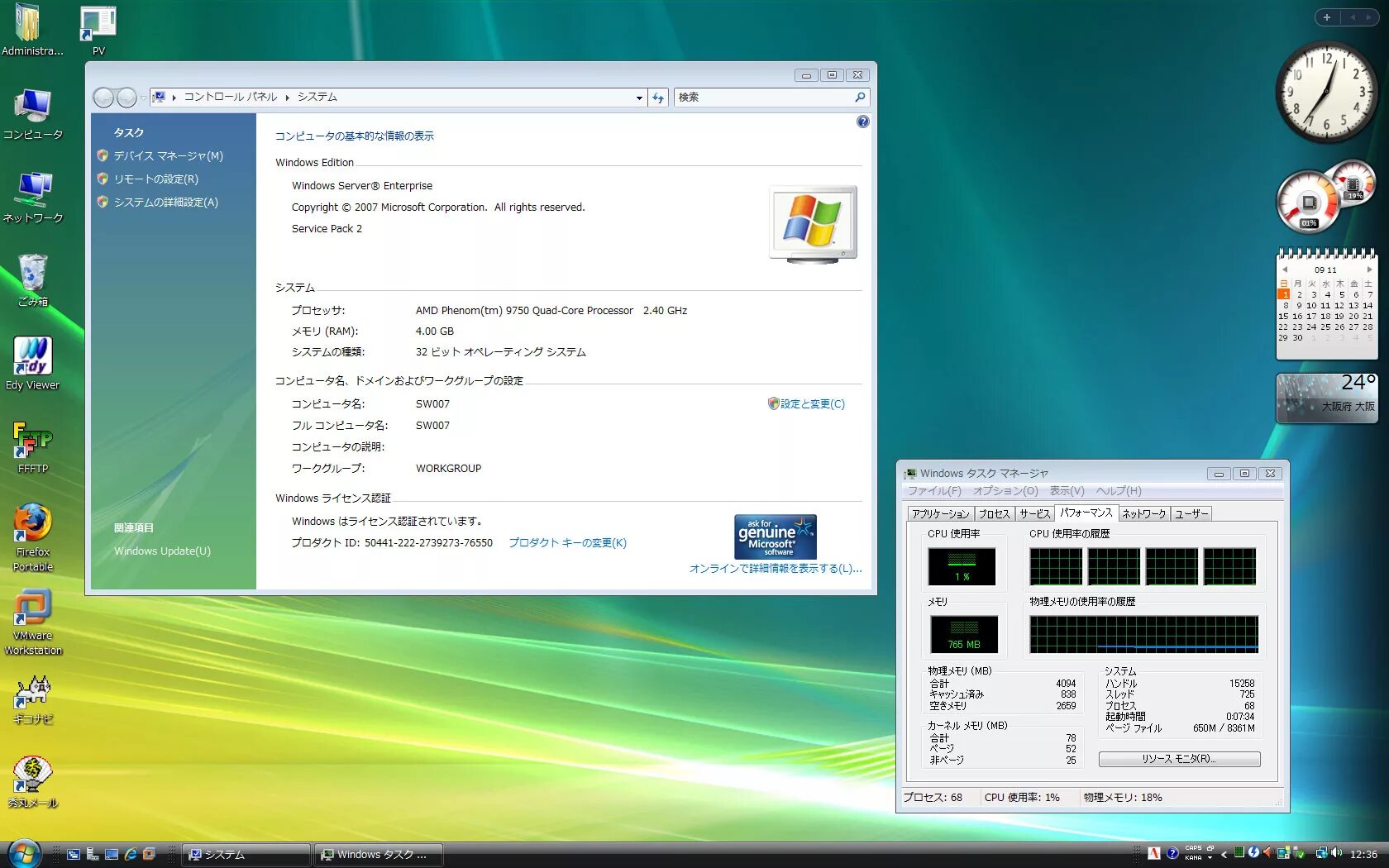Click the sidebar add gadgets plus button
The width and height of the screenshot is (1389, 868).
(1327, 17)
